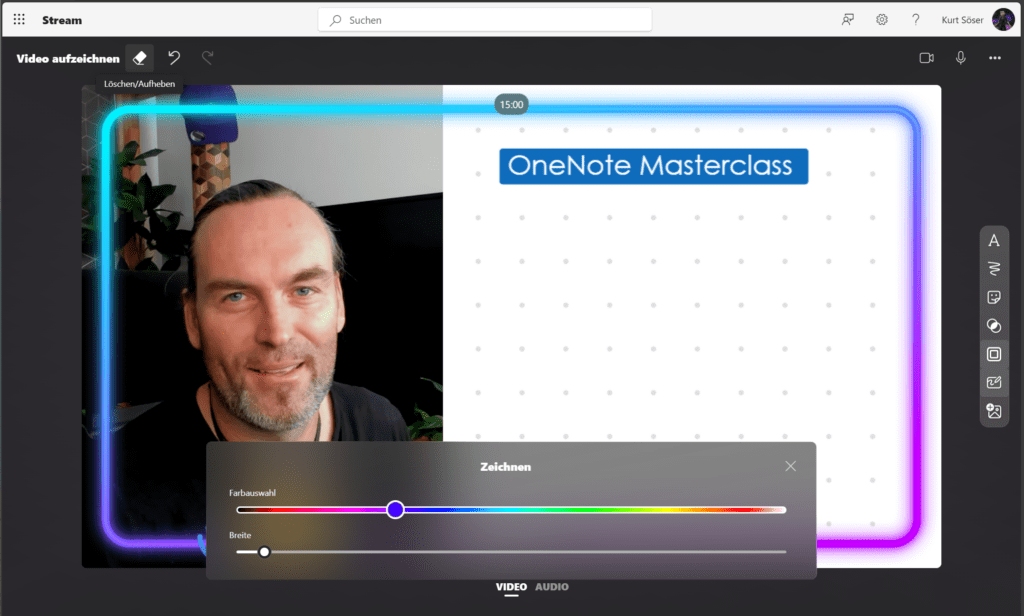Click the Breite width slider handle
Image resolution: width=1024 pixels, height=616 pixels.
tap(264, 552)
